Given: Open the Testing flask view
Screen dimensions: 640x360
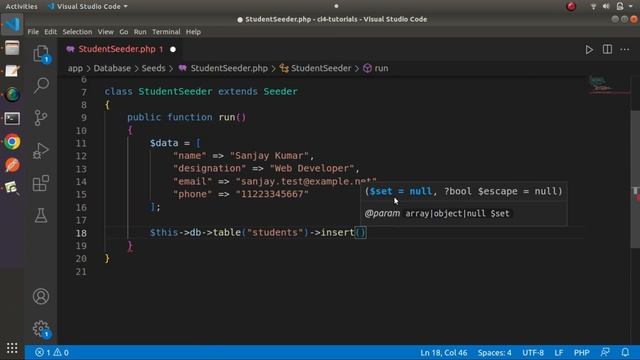Looking at the screenshot, I should click(41, 216).
